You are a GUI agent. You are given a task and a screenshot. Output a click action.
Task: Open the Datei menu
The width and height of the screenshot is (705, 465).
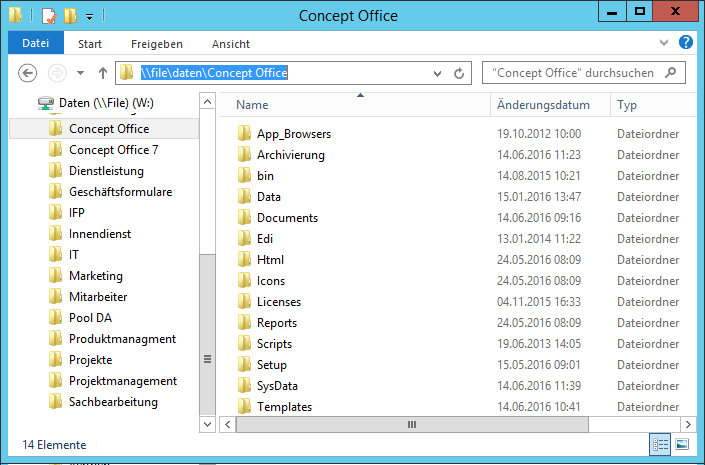point(36,44)
